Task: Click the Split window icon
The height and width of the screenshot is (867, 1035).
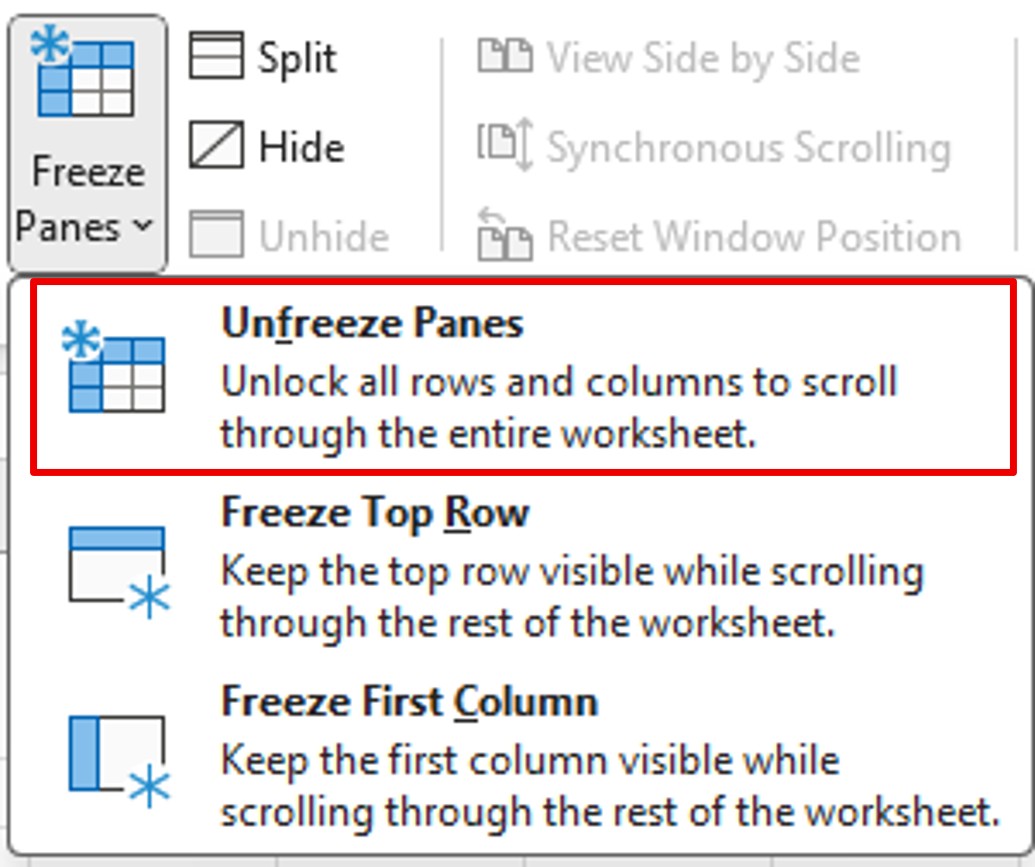Action: click(215, 55)
